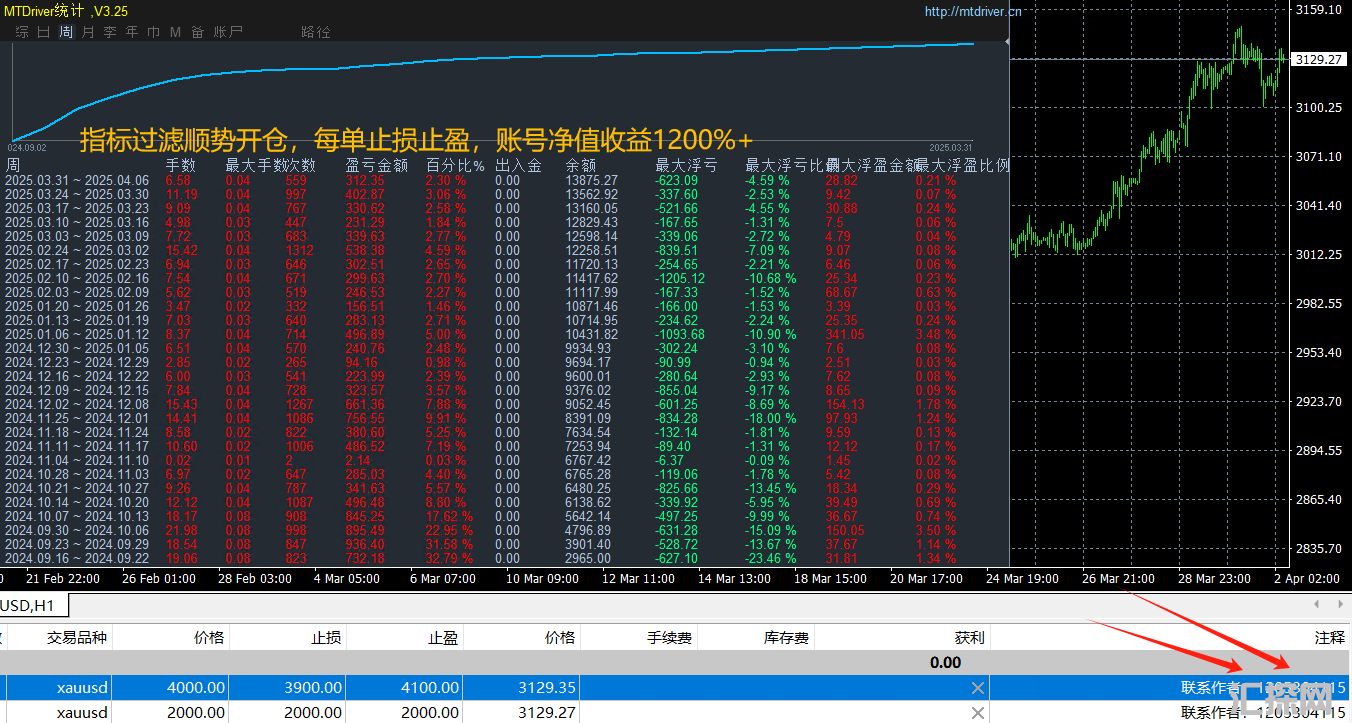1352x723 pixels.
Task: Select the 月 (month) statistics tab
Action: point(88,32)
